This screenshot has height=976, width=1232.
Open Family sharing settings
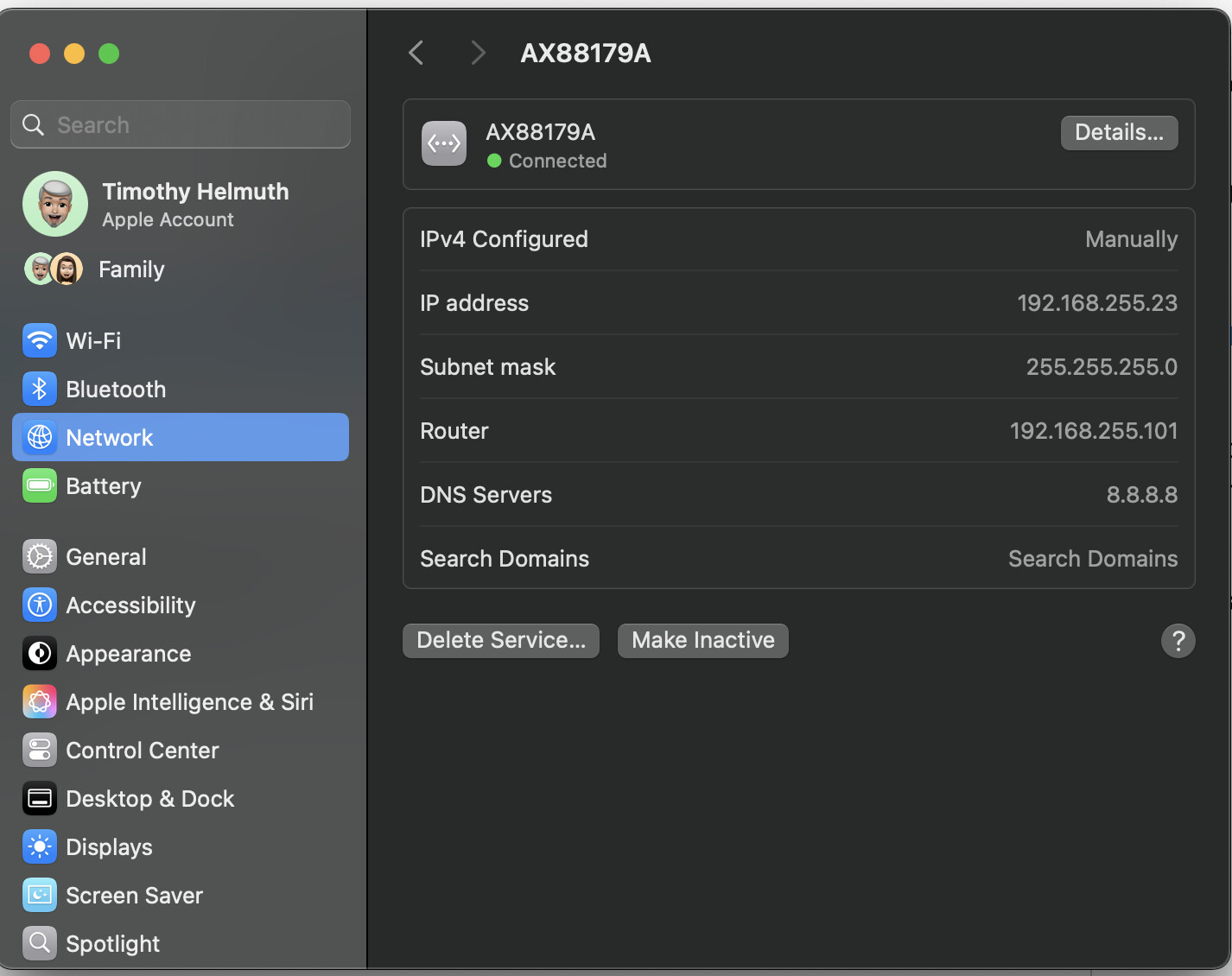click(181, 269)
